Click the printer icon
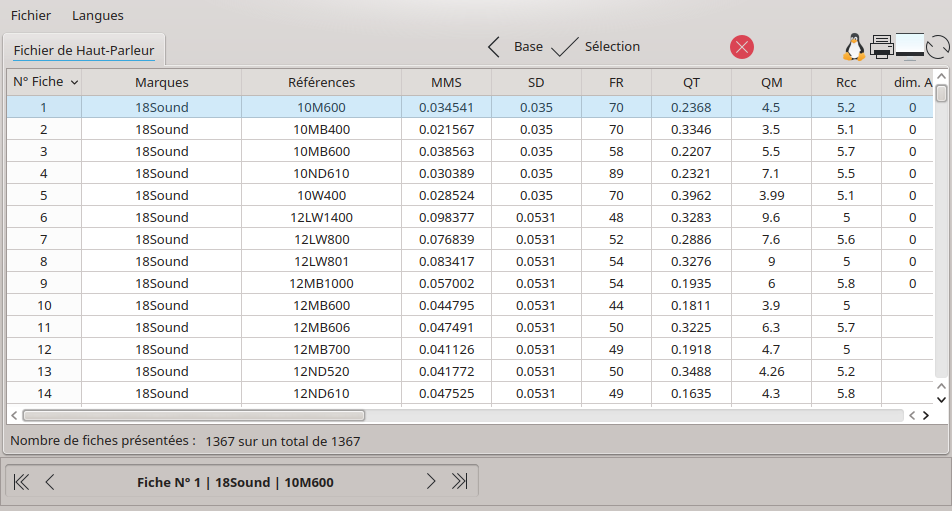Image resolution: width=952 pixels, height=511 pixels. [x=882, y=47]
